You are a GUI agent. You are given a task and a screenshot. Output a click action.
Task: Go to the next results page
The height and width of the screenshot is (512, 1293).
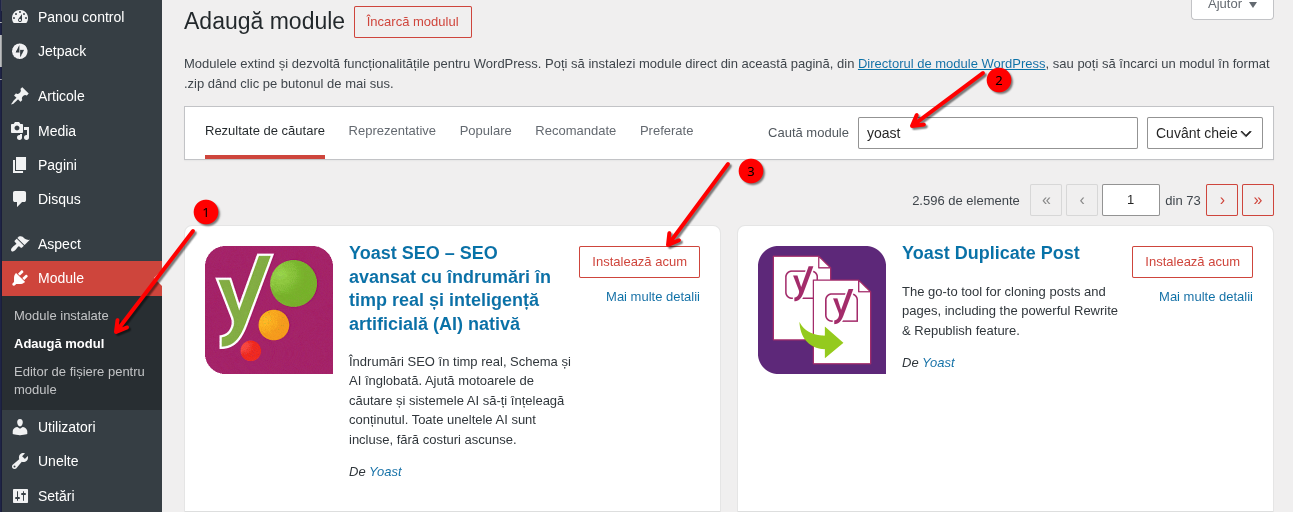[1222, 200]
